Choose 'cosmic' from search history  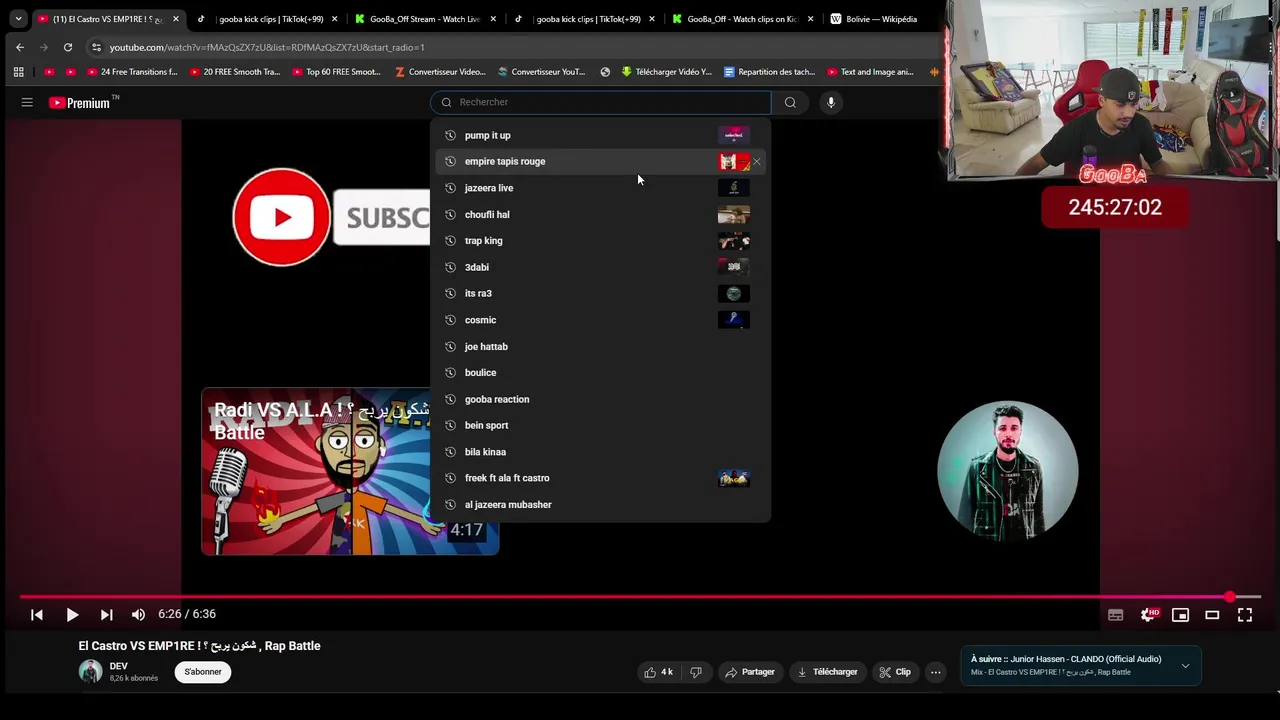pos(601,320)
